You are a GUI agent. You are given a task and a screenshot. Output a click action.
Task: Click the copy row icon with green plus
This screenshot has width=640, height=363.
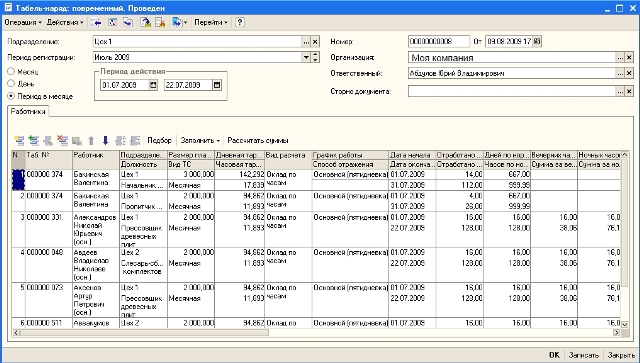pyautogui.click(x=33, y=140)
